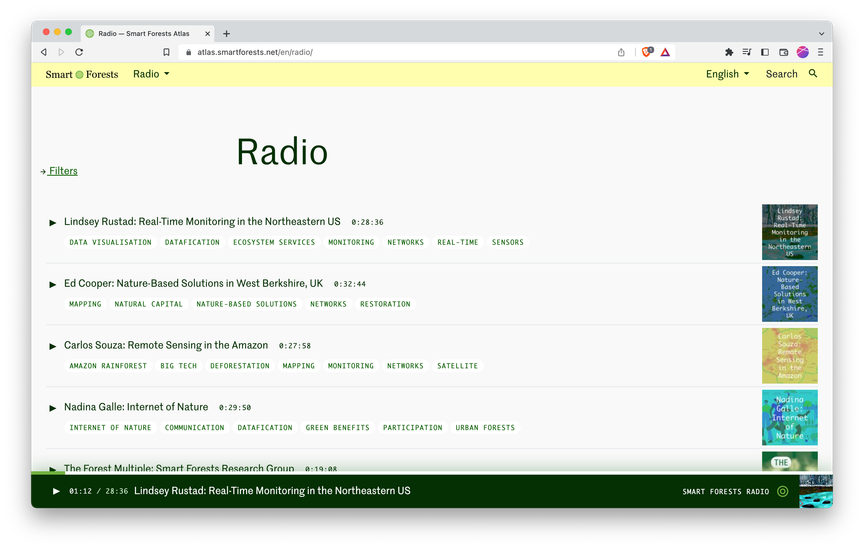Select the INTERNET OF NATURE tag
Screen dimensions: 864x549
coord(110,427)
